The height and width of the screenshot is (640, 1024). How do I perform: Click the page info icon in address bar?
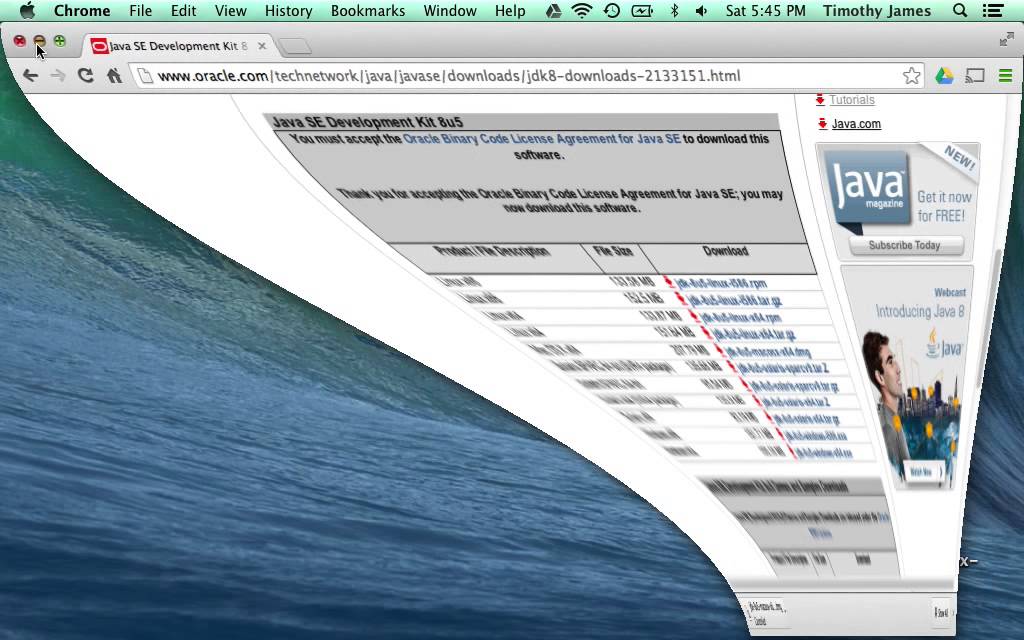click(146, 76)
